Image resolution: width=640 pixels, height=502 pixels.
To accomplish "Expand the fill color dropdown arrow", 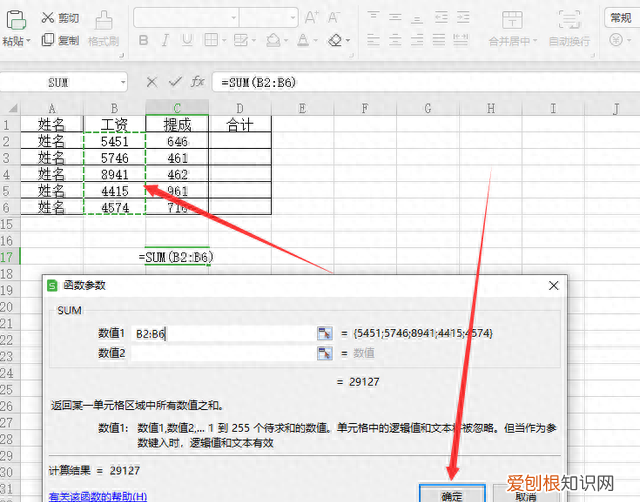I will coord(286,40).
